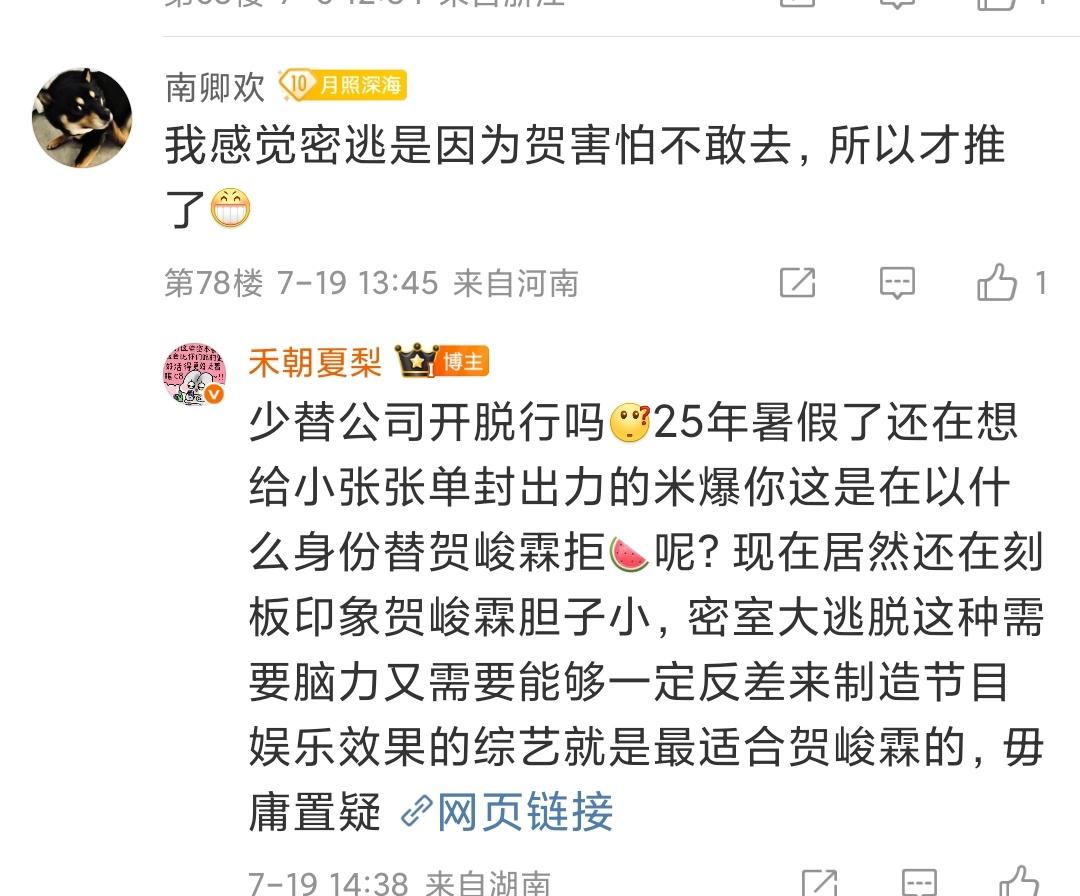This screenshot has height=896, width=1080.
Task: Tap the confused face emoji in reply
Action: click(630, 422)
